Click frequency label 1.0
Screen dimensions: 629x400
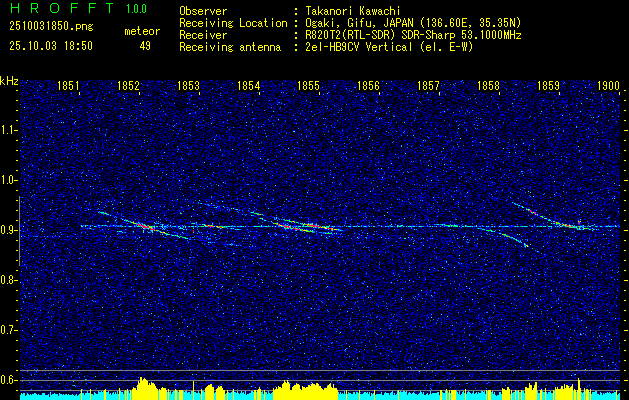point(7,181)
